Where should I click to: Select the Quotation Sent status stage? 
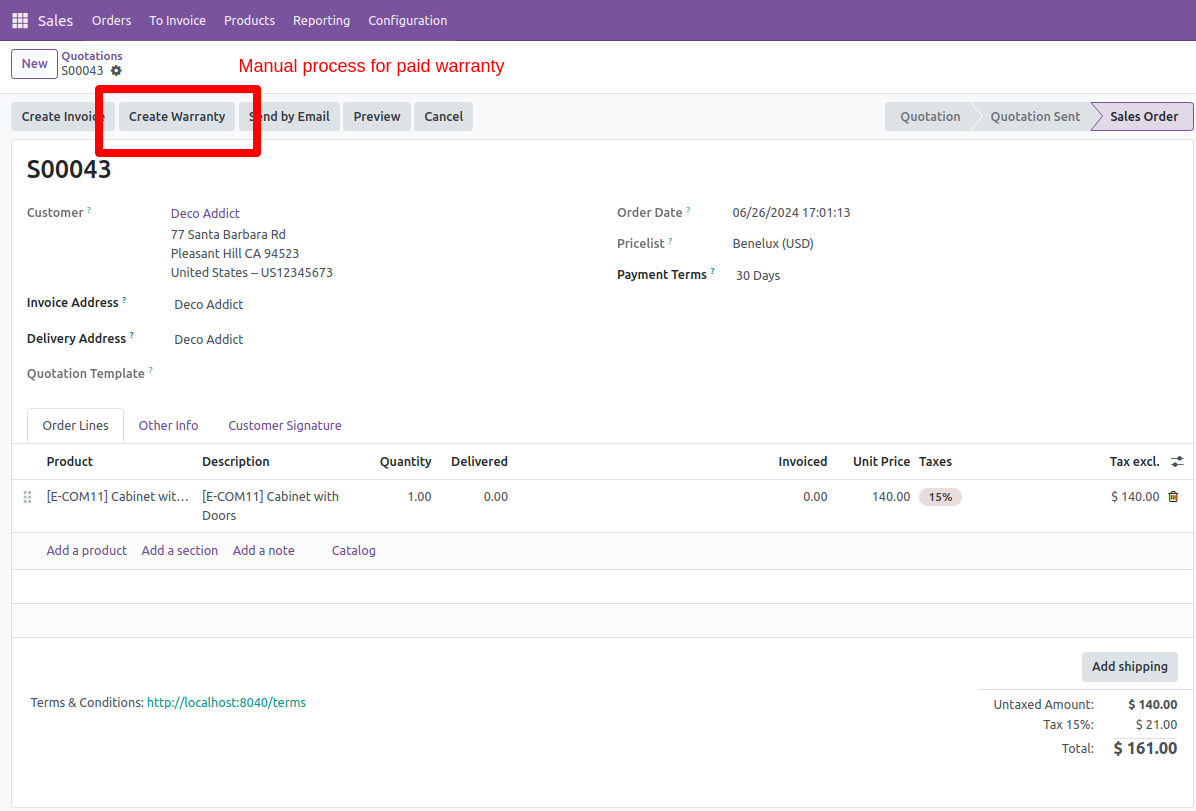[1034, 116]
